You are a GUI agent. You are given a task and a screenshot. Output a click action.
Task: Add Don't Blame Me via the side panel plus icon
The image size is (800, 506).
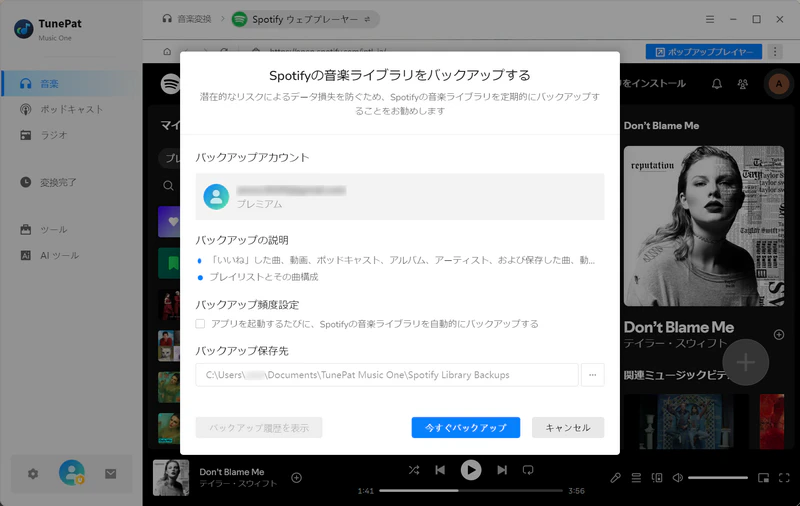pos(779,335)
